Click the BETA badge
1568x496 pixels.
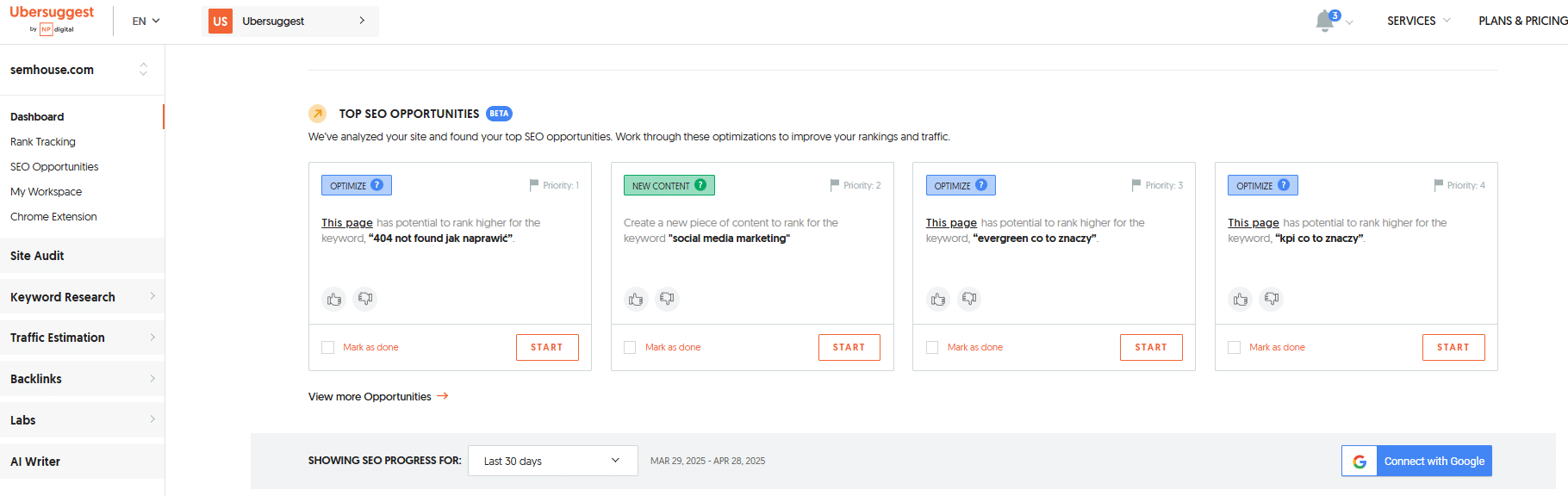499,114
